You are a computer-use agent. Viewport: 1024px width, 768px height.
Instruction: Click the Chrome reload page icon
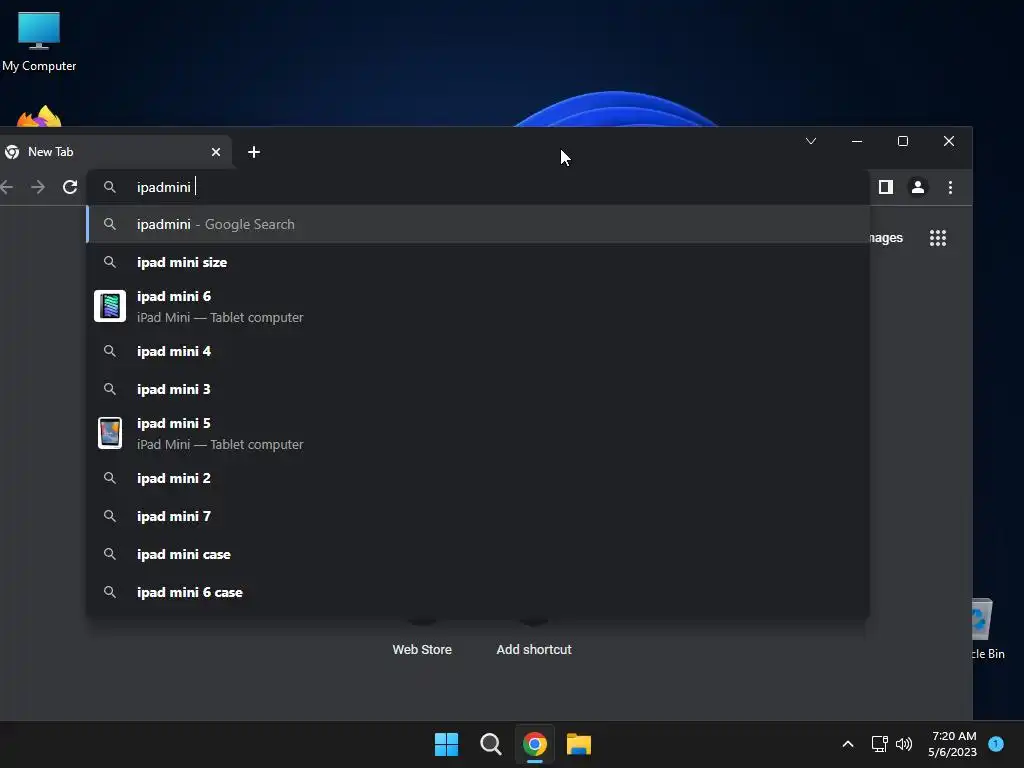click(70, 187)
